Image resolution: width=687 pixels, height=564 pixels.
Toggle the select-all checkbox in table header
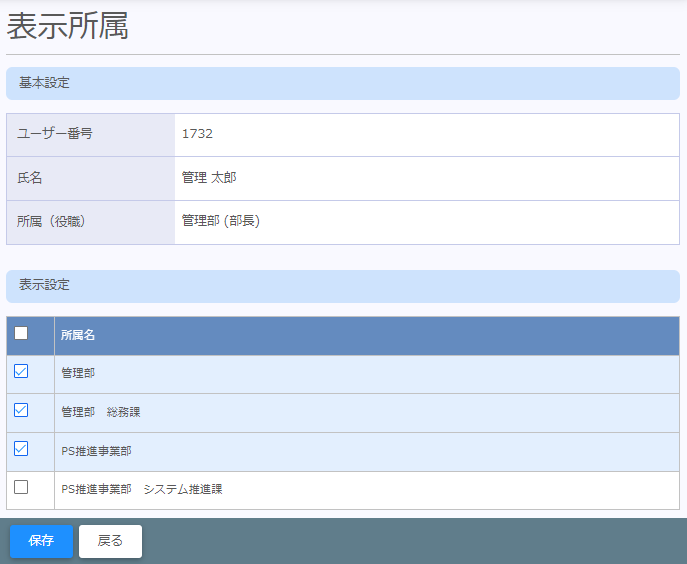[x=21, y=334]
